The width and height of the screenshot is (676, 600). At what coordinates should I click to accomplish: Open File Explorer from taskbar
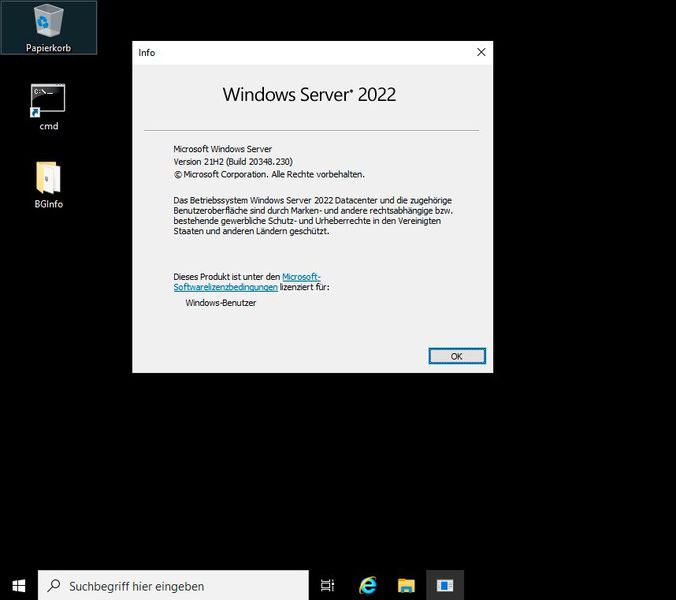[406, 585]
